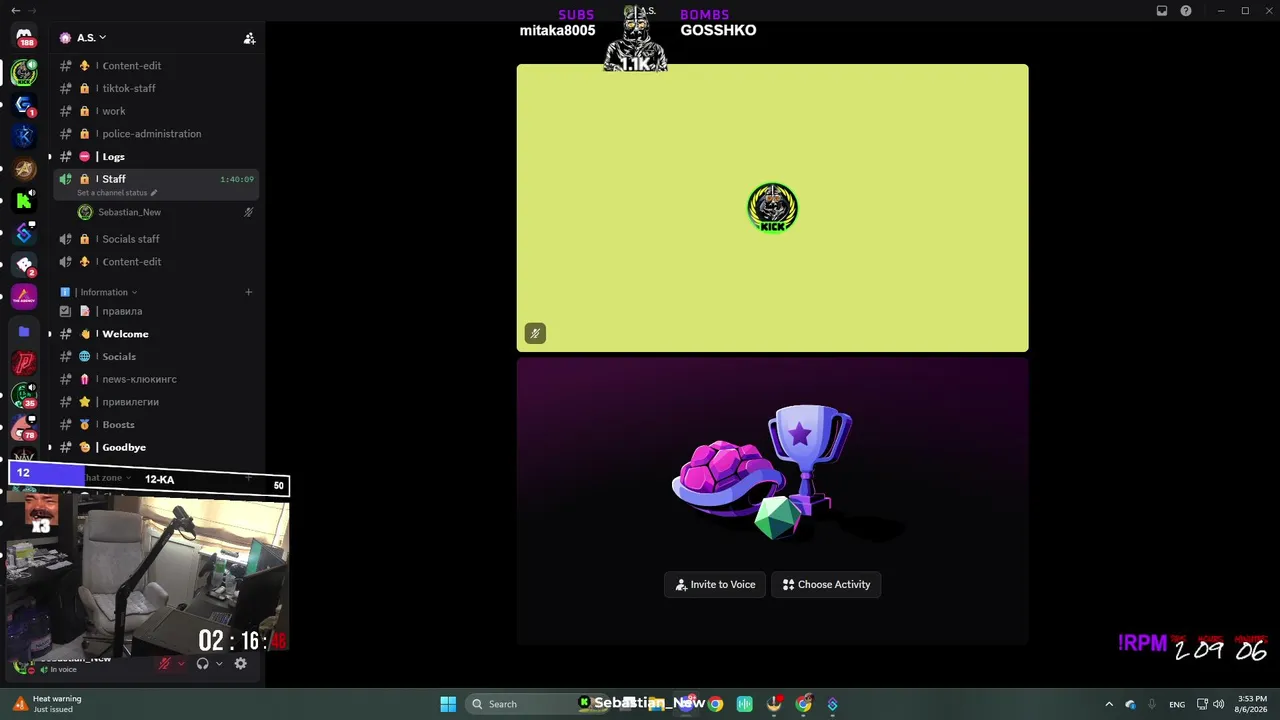Click the yellow voice participant tile
Image resolution: width=1280 pixels, height=720 pixels.
pyautogui.click(x=772, y=208)
